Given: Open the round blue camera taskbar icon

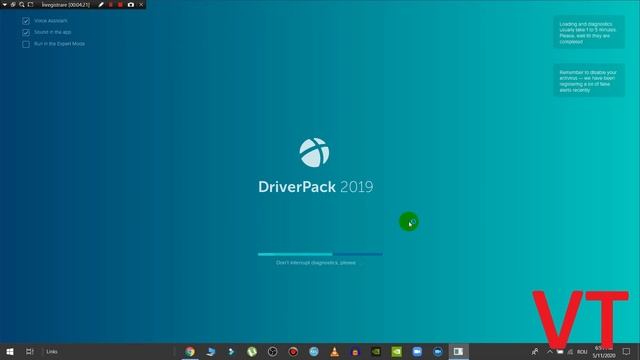Looking at the screenshot, I should coord(438,351).
